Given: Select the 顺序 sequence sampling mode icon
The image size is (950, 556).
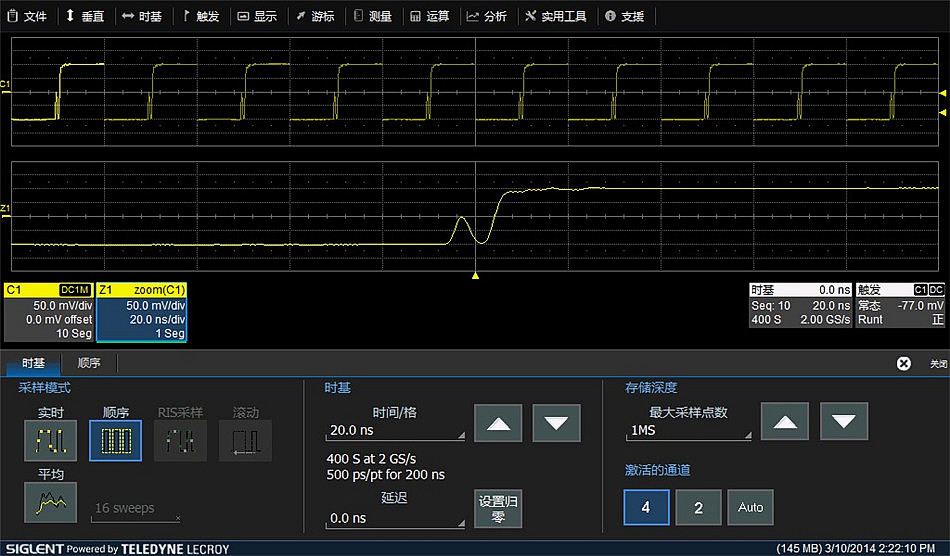Looking at the screenshot, I should [115, 440].
